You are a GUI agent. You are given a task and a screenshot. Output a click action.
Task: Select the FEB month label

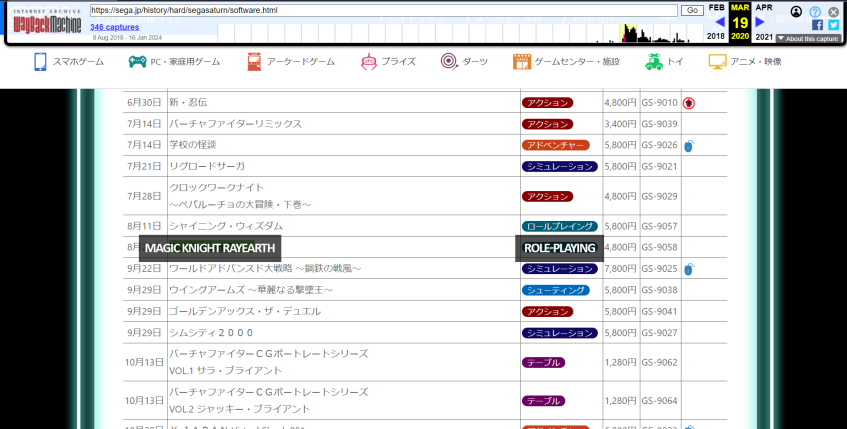click(x=716, y=8)
